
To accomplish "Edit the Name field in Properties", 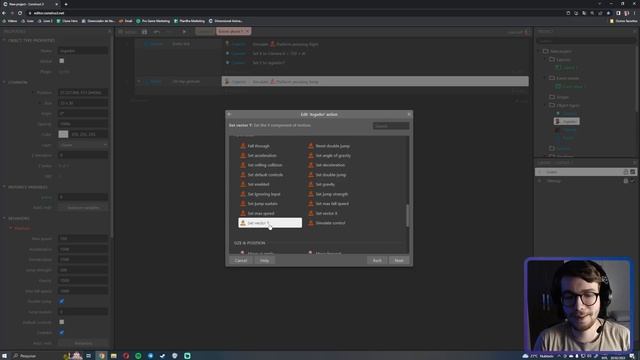I will point(83,51).
